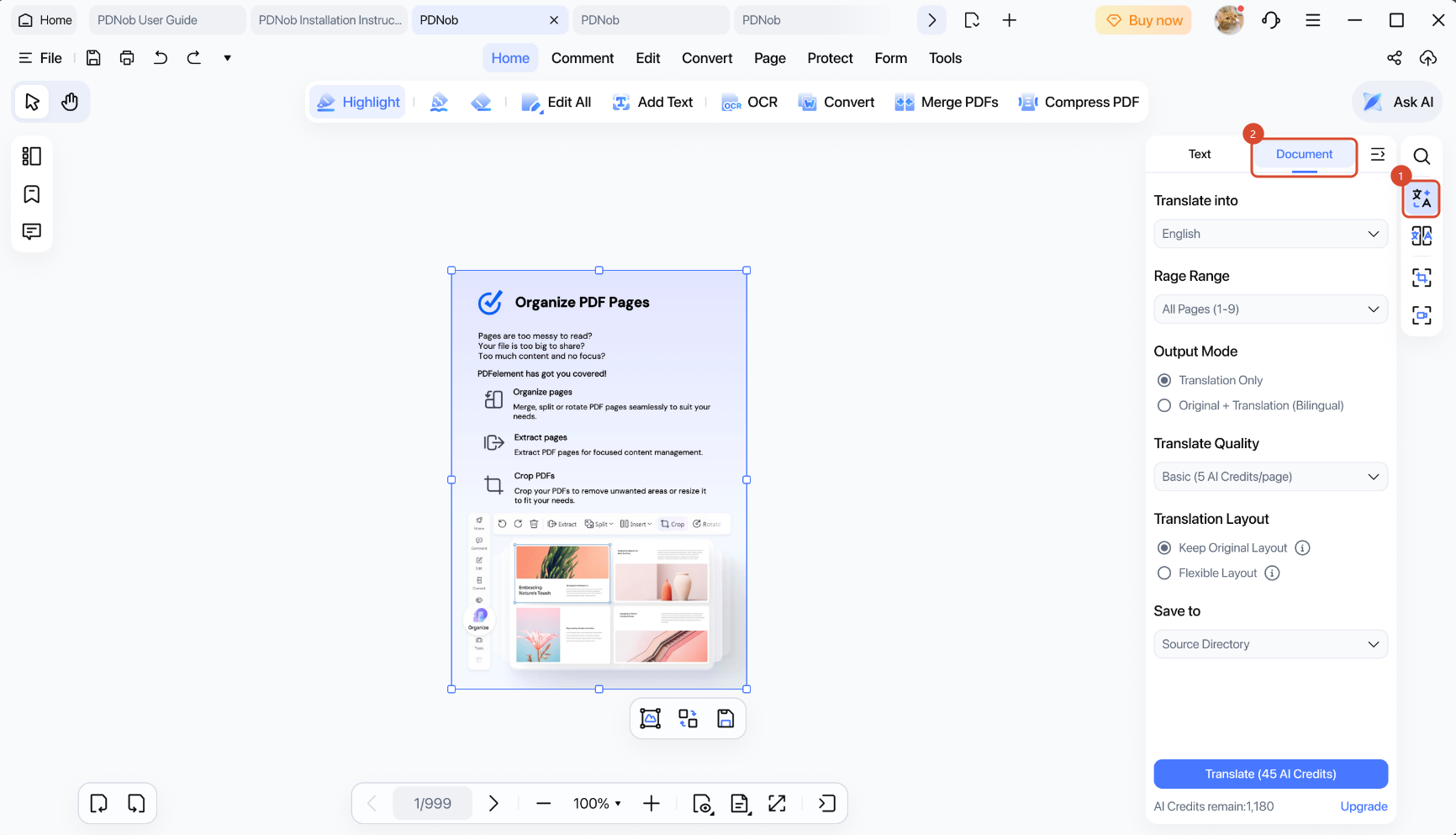
Task: Click the fullscreen expand icon
Action: point(777,804)
